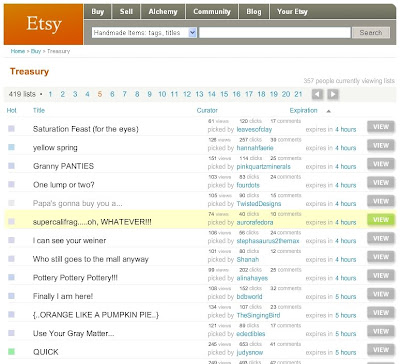Go to page 15 of lists
Viewport: 400px width, 364px height.
pos(224,94)
